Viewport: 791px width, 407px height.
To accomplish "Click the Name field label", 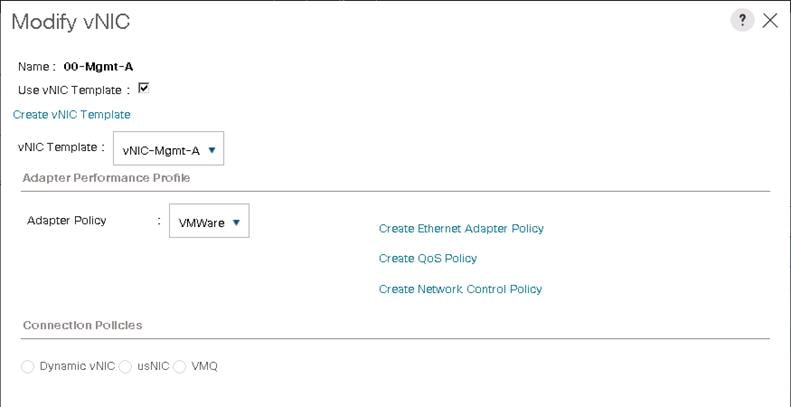I will [x=35, y=67].
